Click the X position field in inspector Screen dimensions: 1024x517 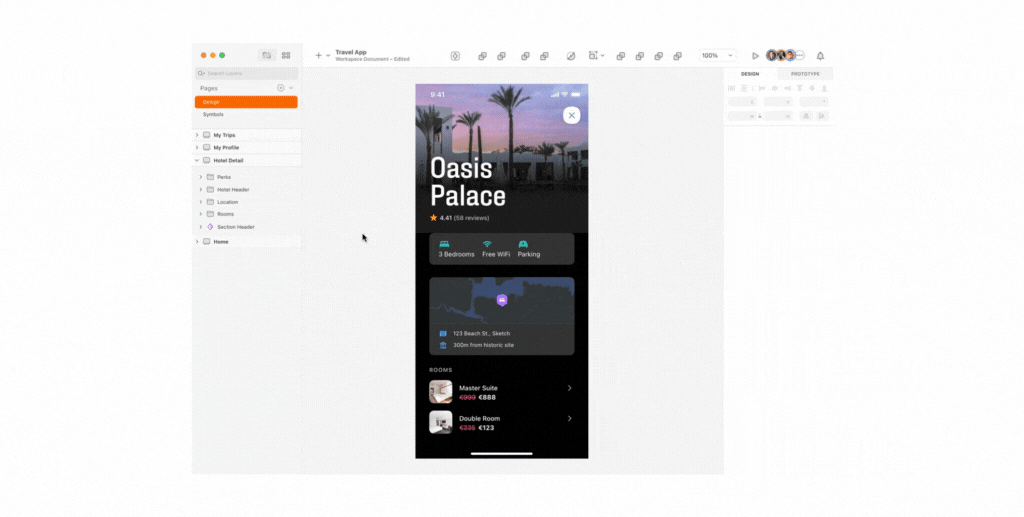(x=743, y=102)
